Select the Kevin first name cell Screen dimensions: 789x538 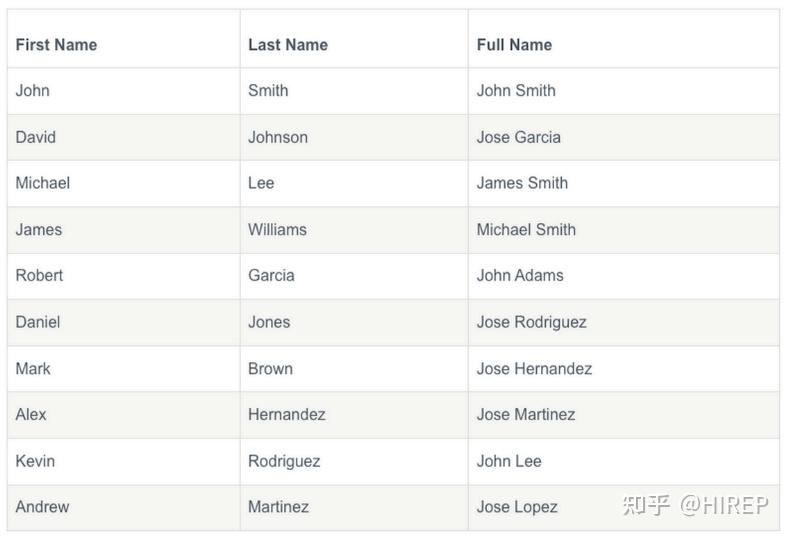35,461
